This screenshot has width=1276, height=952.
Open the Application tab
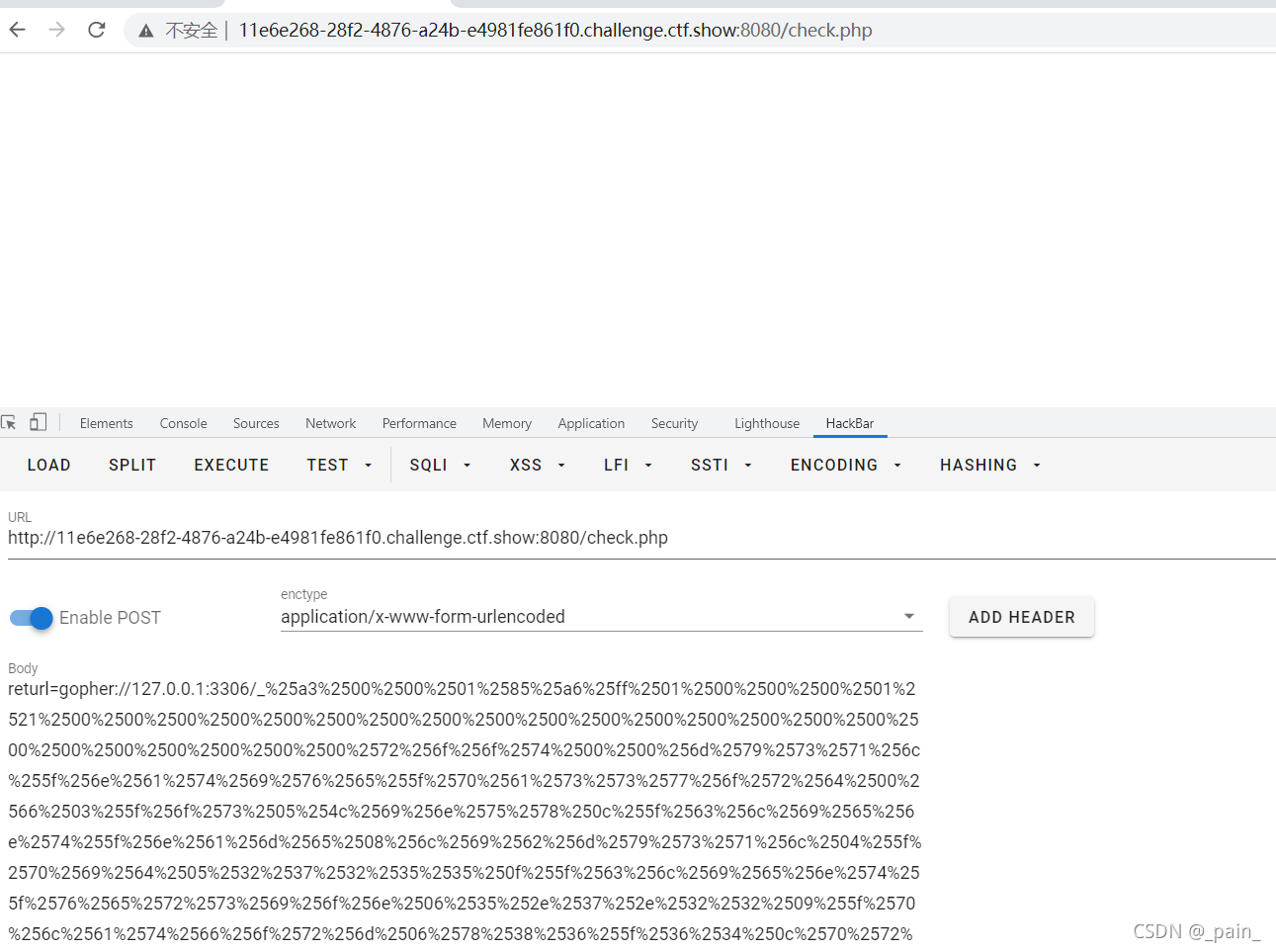tap(591, 423)
